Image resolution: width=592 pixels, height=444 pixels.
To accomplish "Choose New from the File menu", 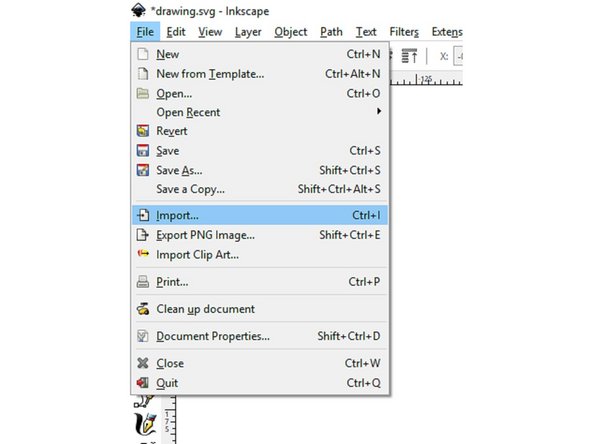I will pos(260,54).
